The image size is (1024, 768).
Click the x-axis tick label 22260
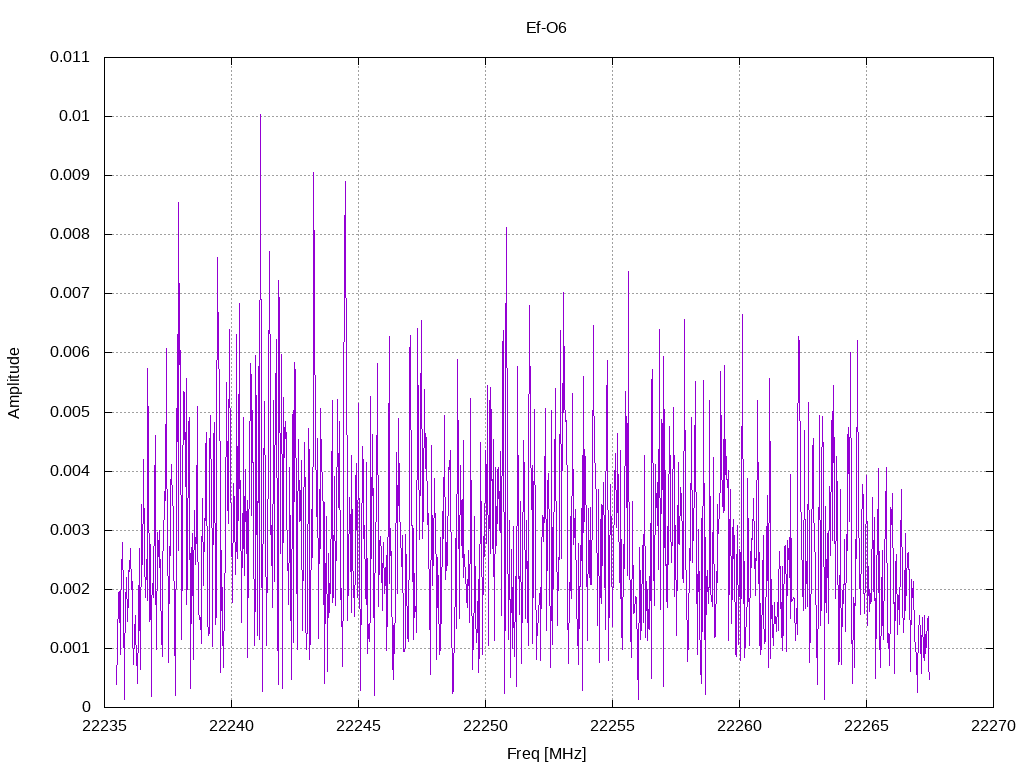739,726
